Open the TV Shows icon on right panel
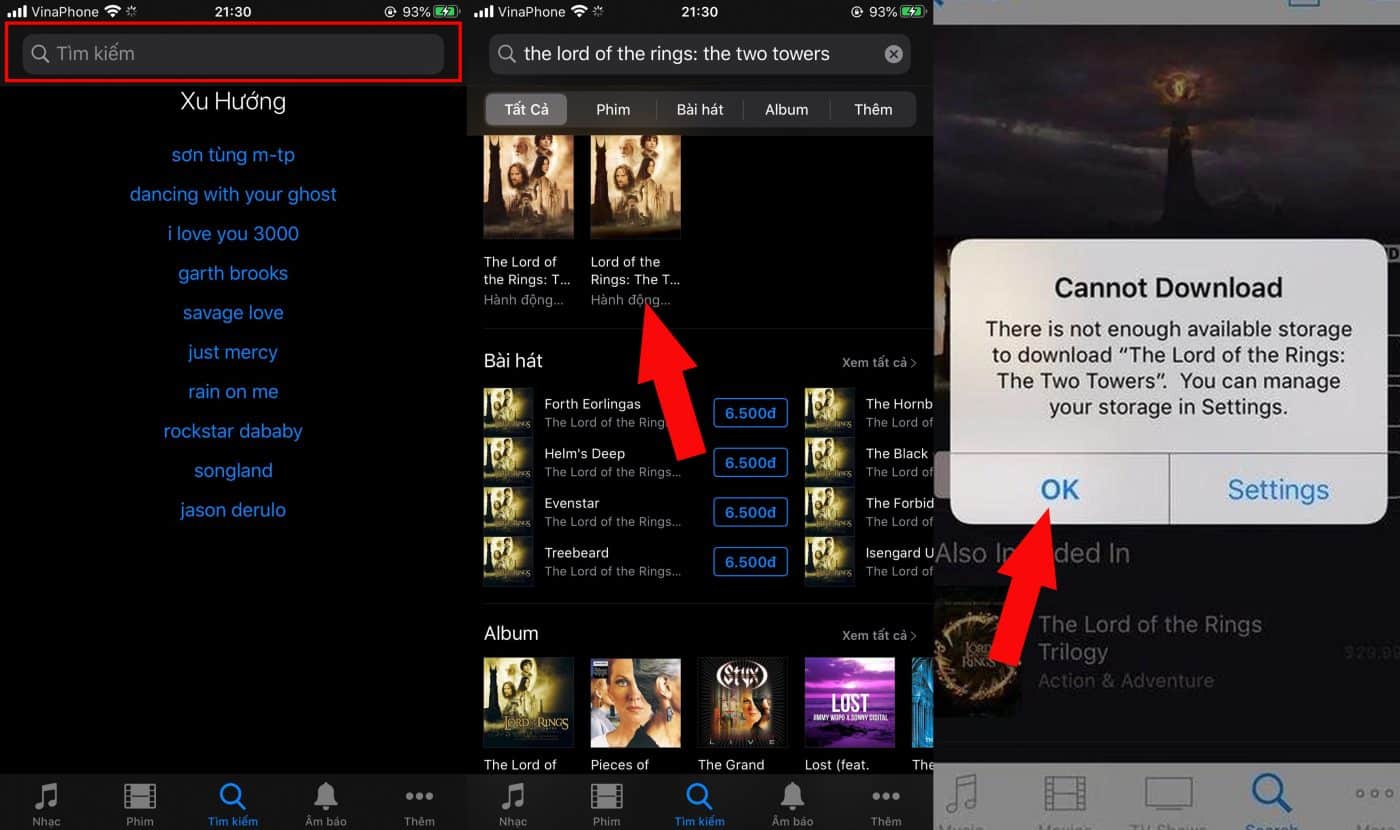1400x830 pixels. (1168, 795)
